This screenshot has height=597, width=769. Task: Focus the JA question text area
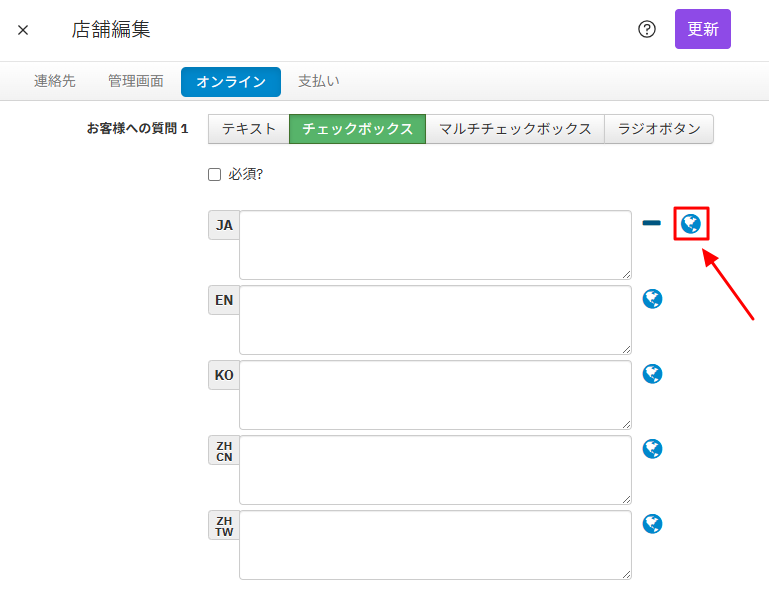[435, 245]
